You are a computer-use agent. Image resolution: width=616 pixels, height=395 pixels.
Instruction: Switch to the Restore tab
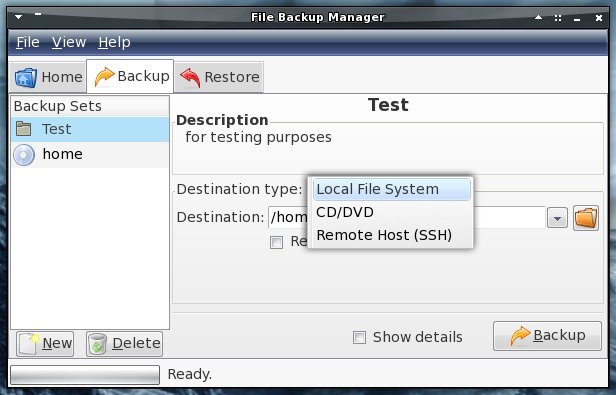point(219,77)
